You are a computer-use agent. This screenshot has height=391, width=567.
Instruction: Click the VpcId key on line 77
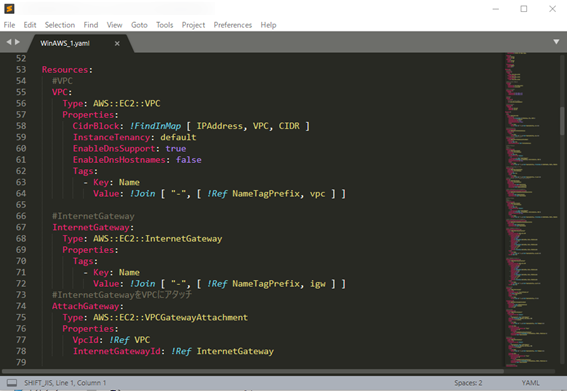point(85,340)
